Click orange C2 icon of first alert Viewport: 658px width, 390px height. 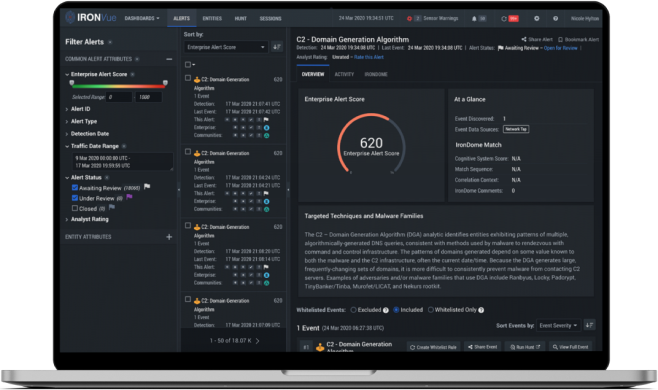(197, 79)
